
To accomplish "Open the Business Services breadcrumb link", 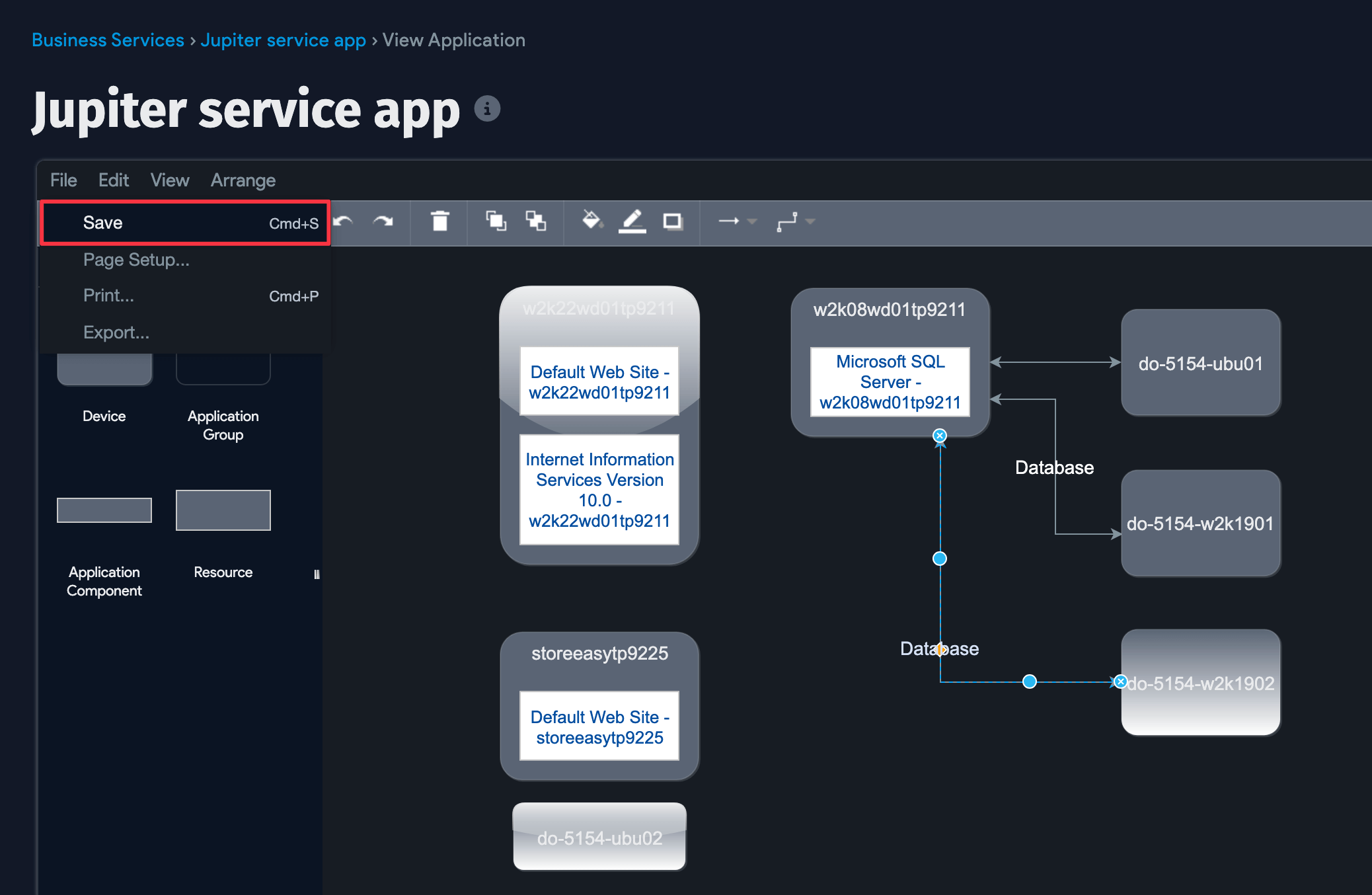I will click(x=108, y=40).
